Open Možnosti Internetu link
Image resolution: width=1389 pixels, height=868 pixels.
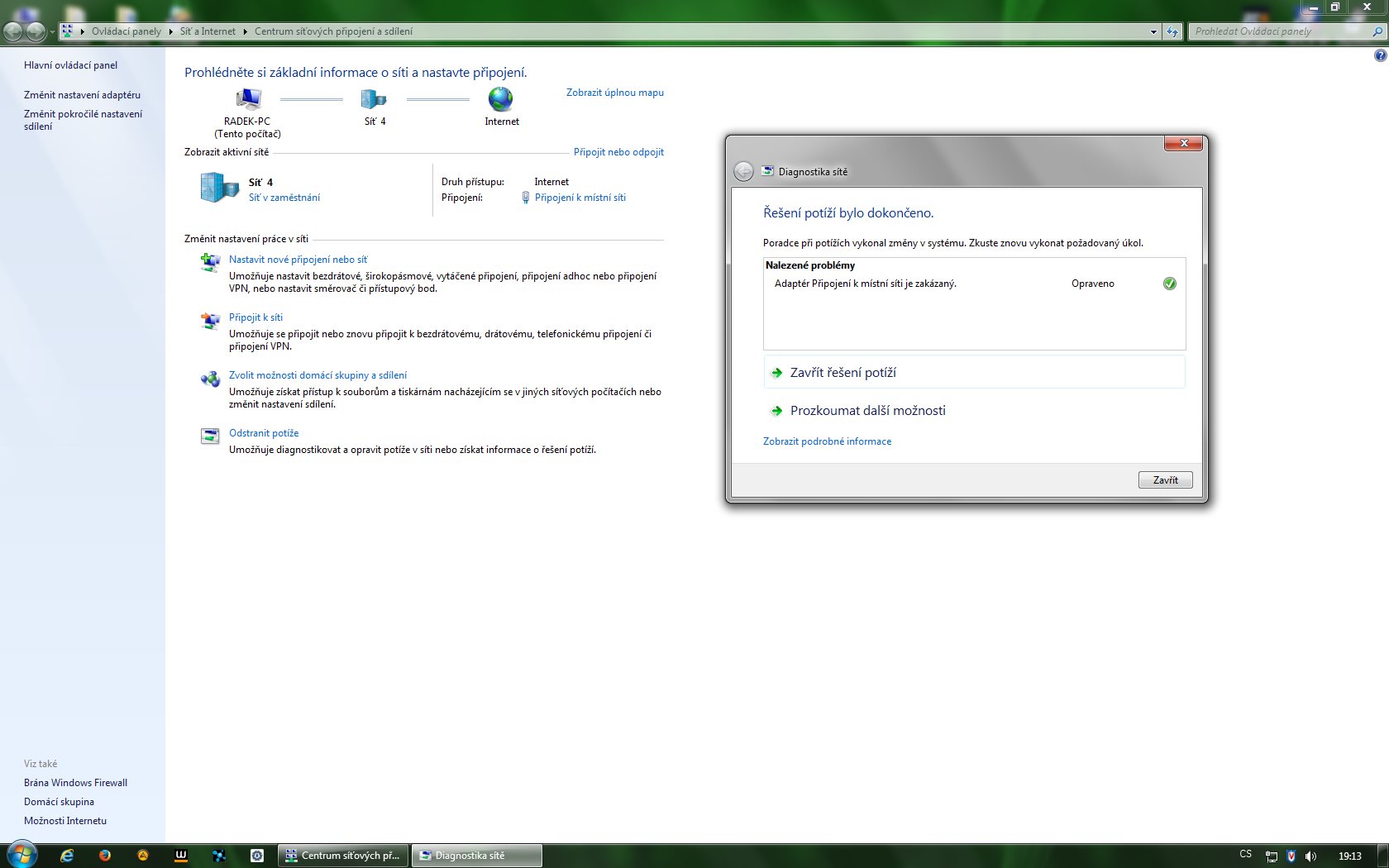(x=65, y=821)
